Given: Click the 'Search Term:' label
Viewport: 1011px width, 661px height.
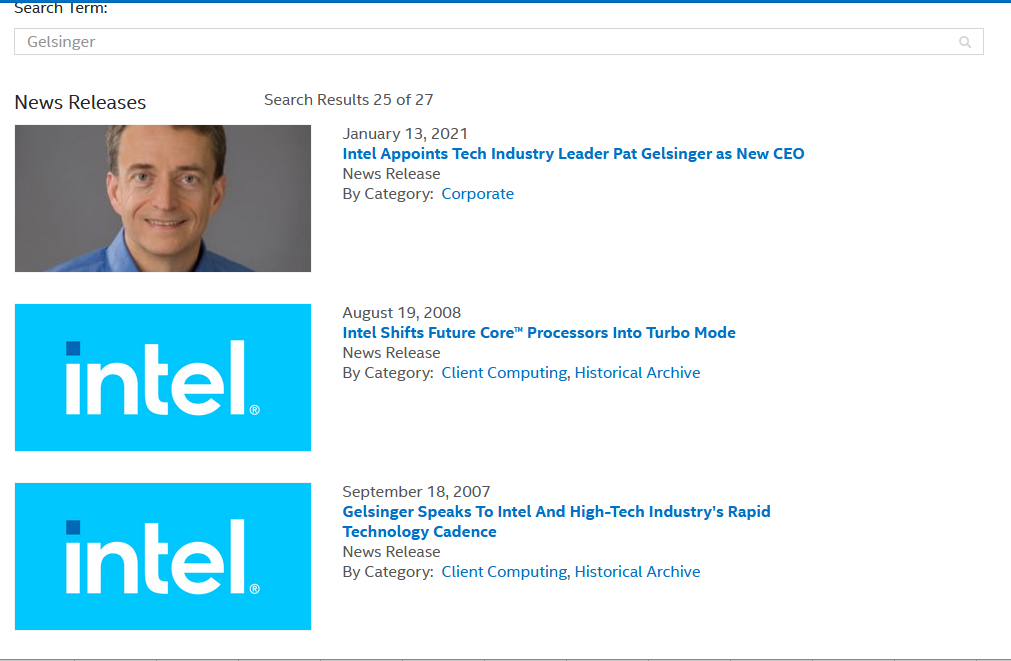Looking at the screenshot, I should tap(61, 9).
